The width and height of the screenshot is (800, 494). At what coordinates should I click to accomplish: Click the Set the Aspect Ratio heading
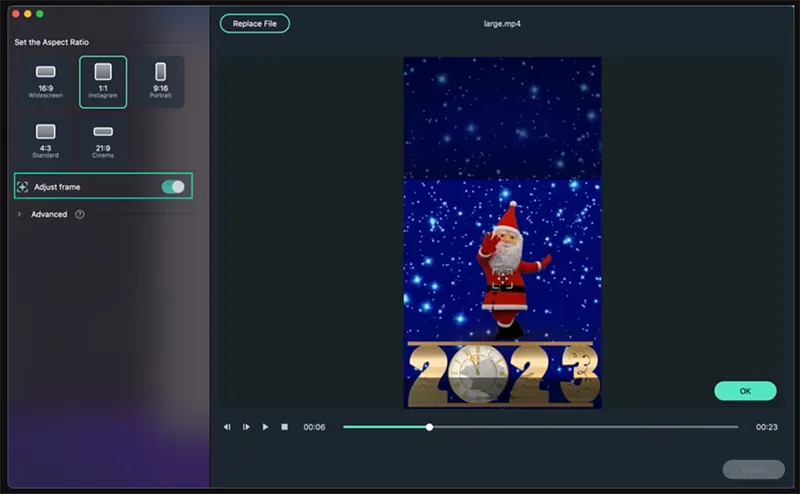pyautogui.click(x=52, y=42)
